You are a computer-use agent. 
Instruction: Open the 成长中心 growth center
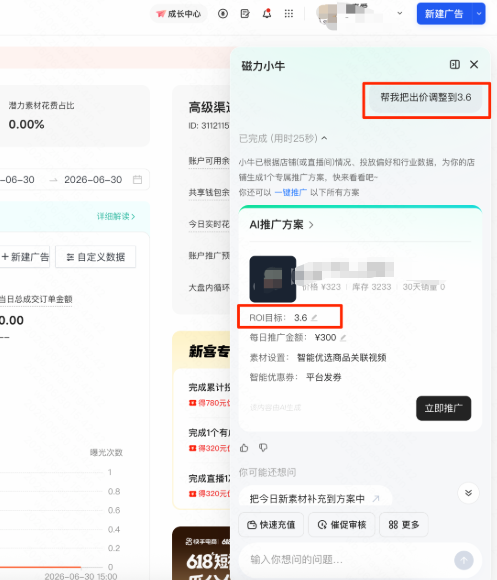point(179,14)
